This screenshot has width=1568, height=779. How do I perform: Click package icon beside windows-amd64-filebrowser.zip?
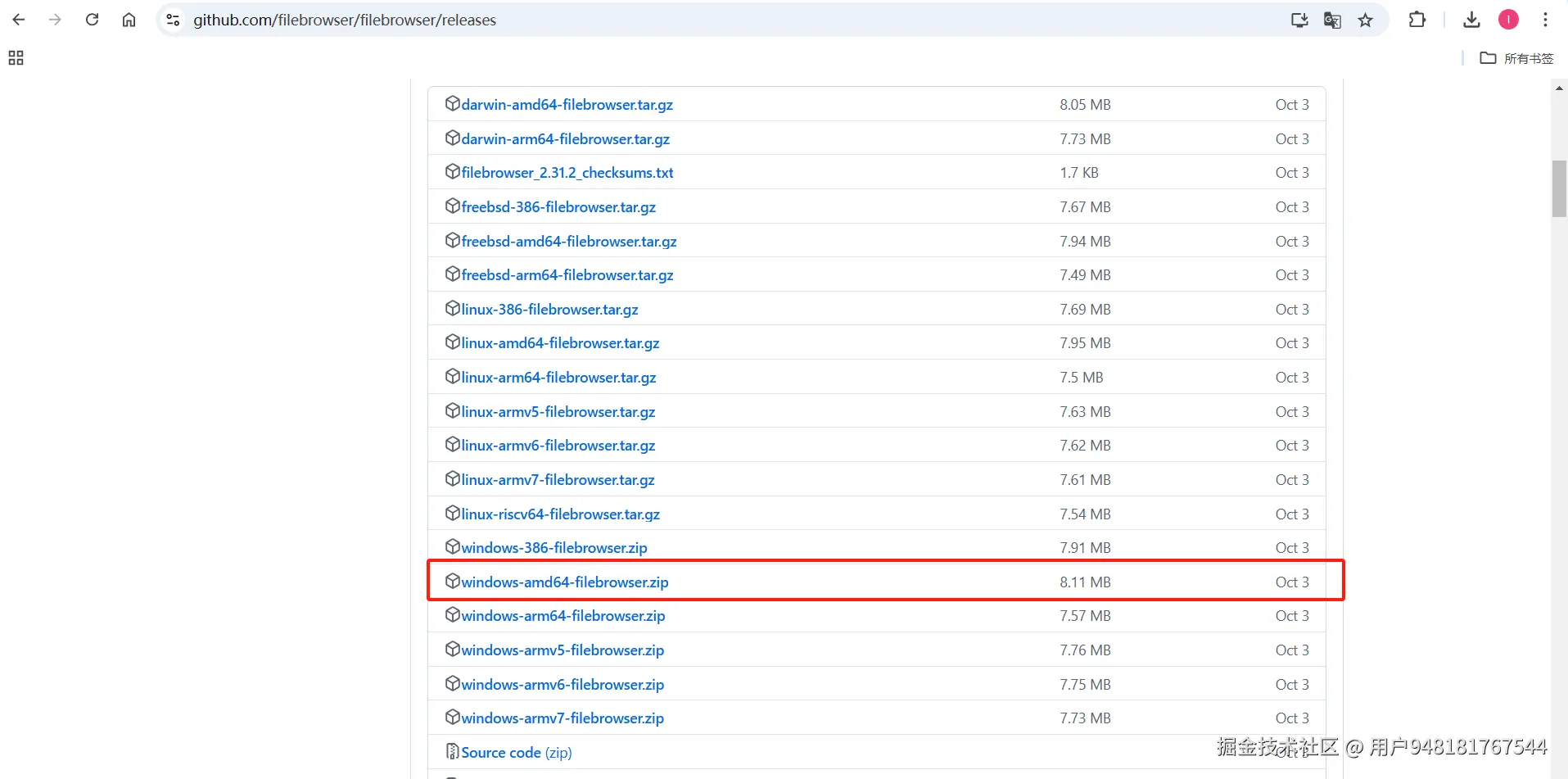(x=452, y=581)
